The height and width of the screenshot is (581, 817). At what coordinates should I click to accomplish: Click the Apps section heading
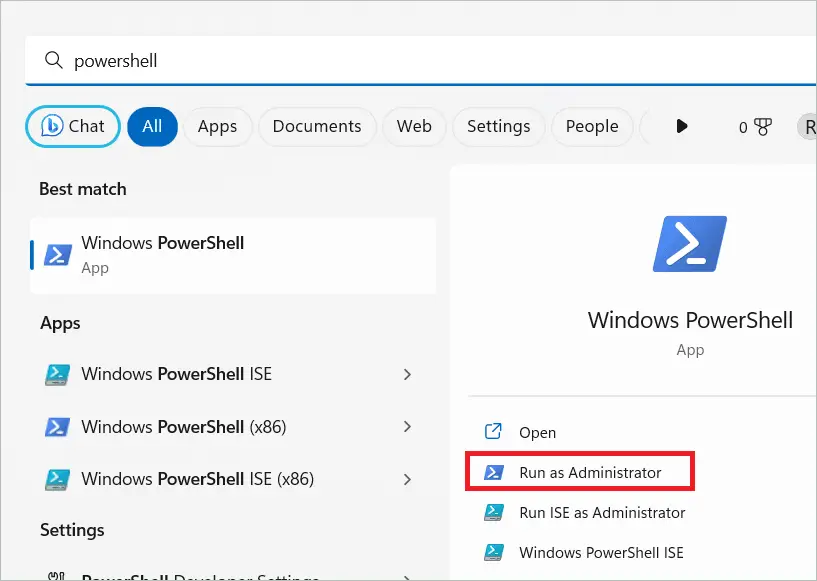pyautogui.click(x=60, y=323)
